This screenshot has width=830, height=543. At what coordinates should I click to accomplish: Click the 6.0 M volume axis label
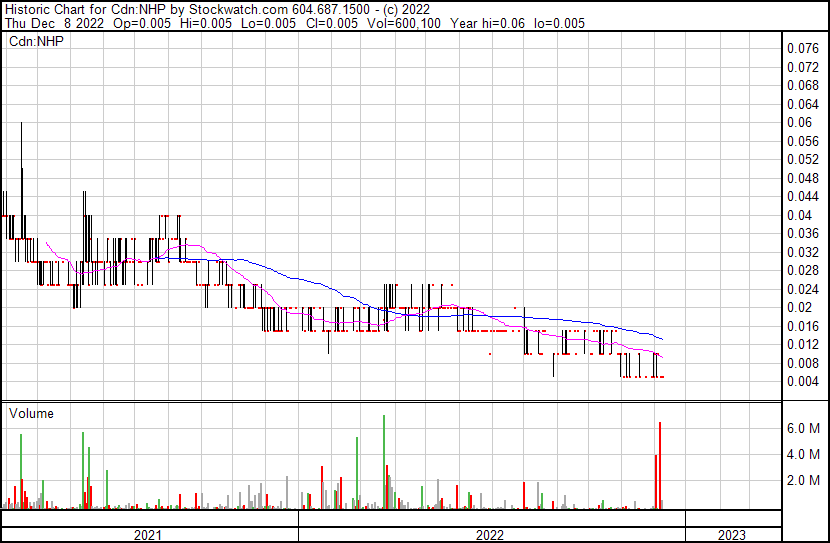tap(804, 428)
